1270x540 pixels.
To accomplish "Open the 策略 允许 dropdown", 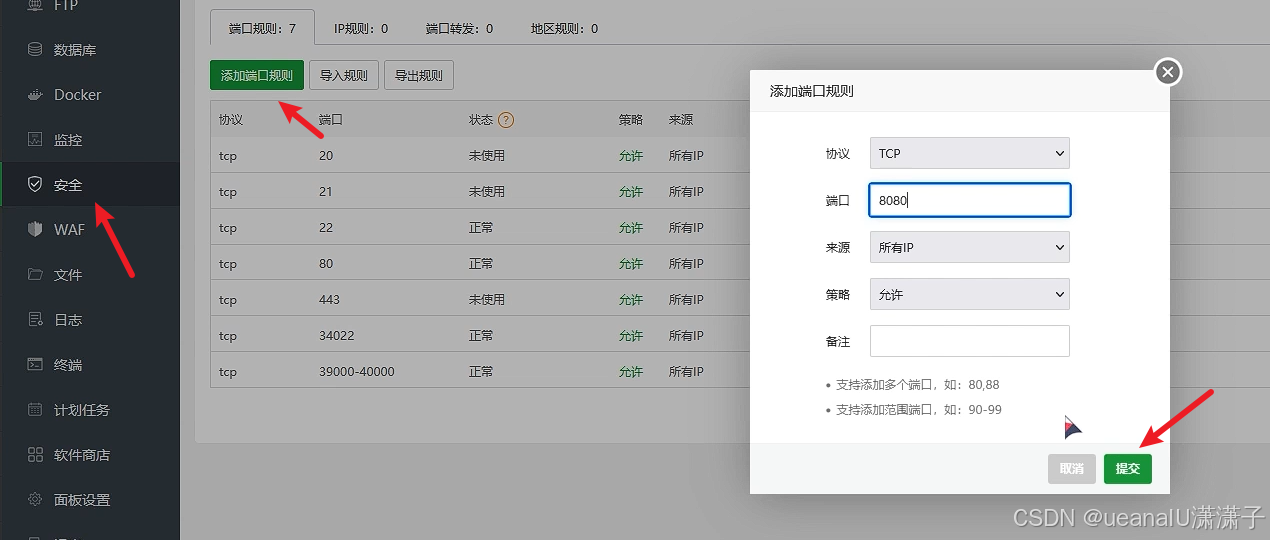I will pyautogui.click(x=970, y=294).
